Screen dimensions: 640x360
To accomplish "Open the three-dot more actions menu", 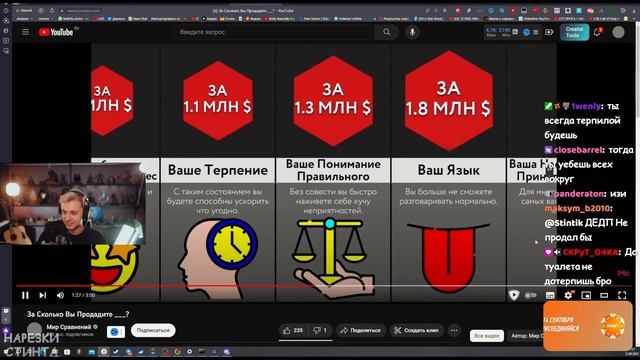I will pyautogui.click(x=454, y=330).
